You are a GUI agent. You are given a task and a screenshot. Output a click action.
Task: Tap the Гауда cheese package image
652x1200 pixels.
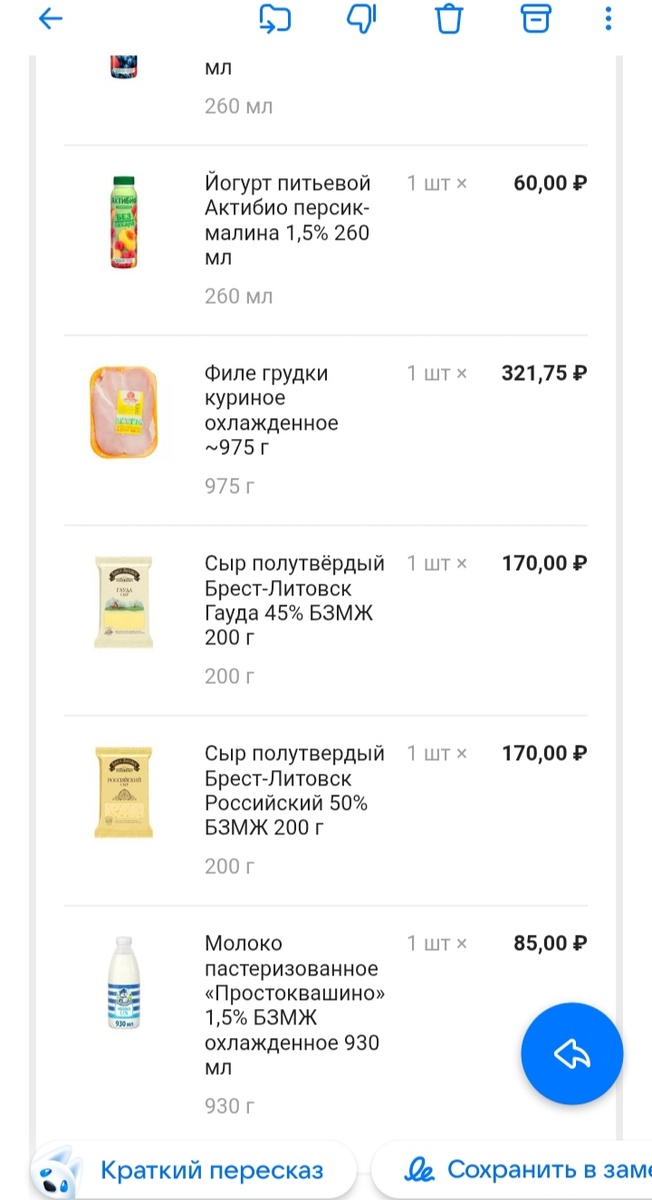coord(123,602)
